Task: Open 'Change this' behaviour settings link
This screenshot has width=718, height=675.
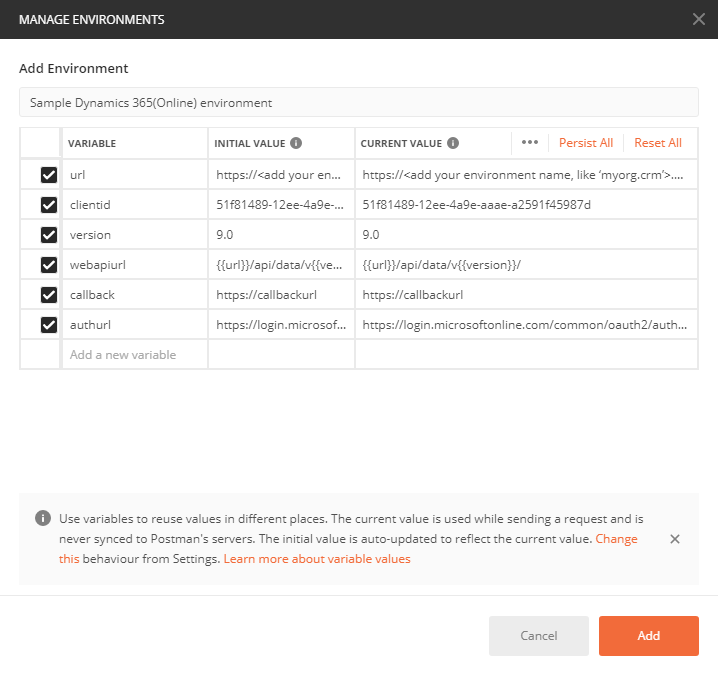Action: 616,539
